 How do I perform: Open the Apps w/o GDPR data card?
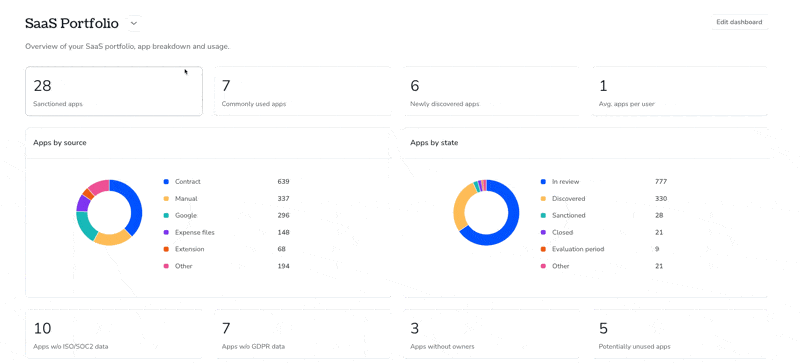302,334
